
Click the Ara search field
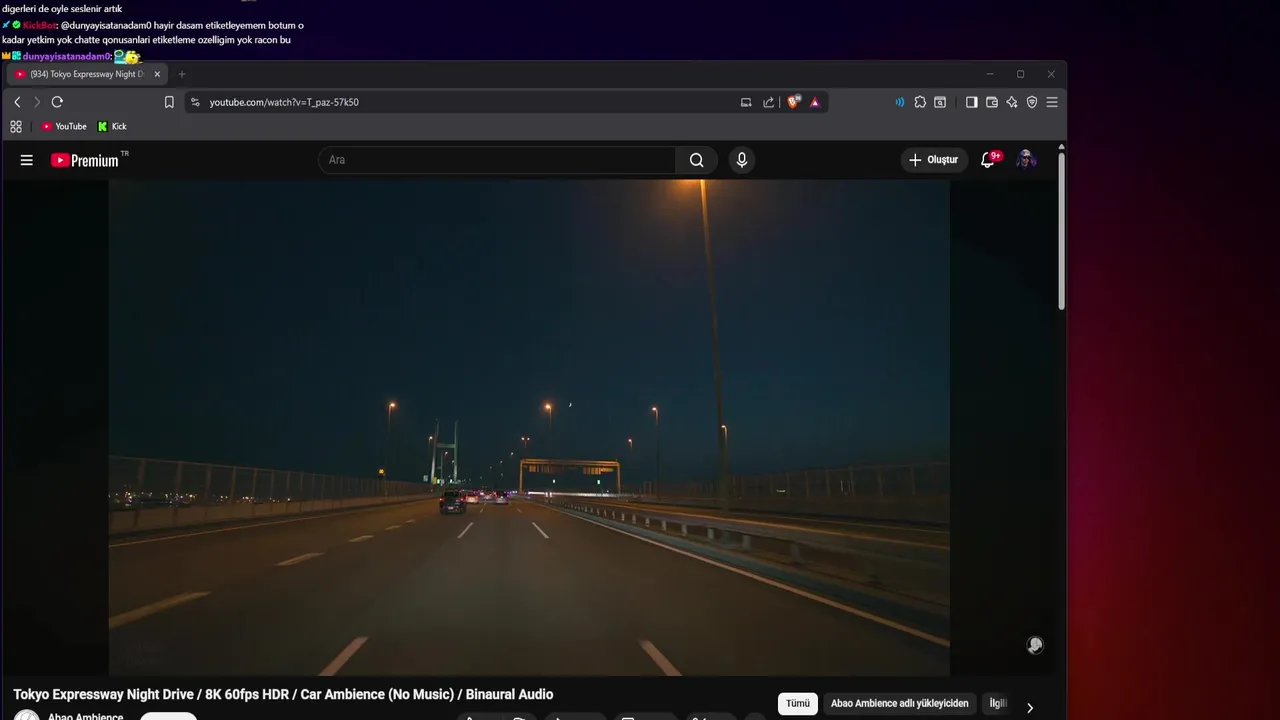pos(497,160)
